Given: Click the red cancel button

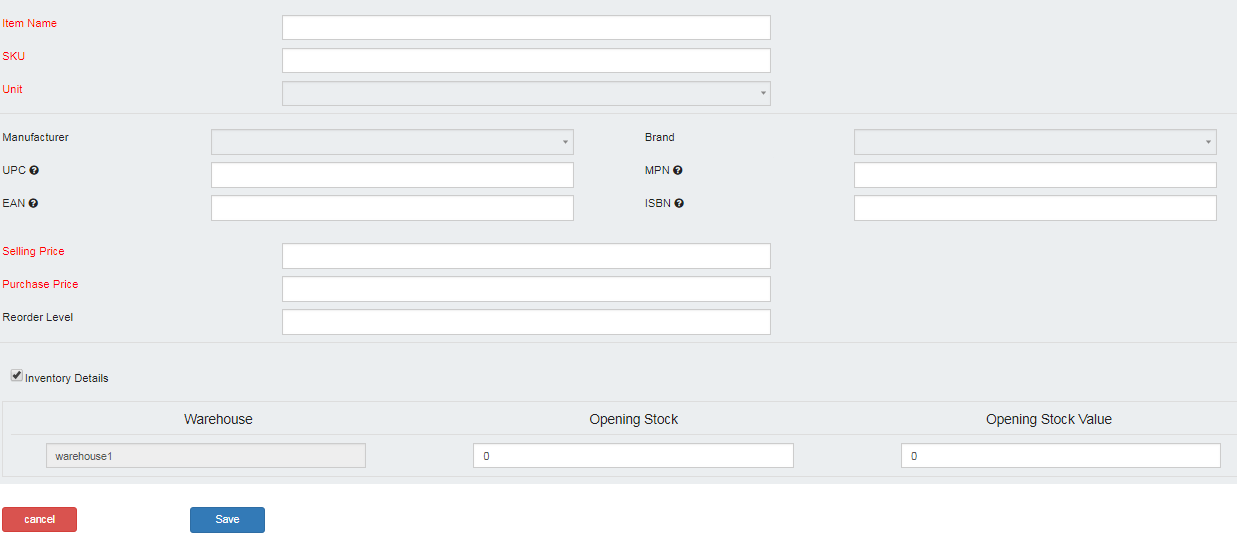Looking at the screenshot, I should [39, 520].
